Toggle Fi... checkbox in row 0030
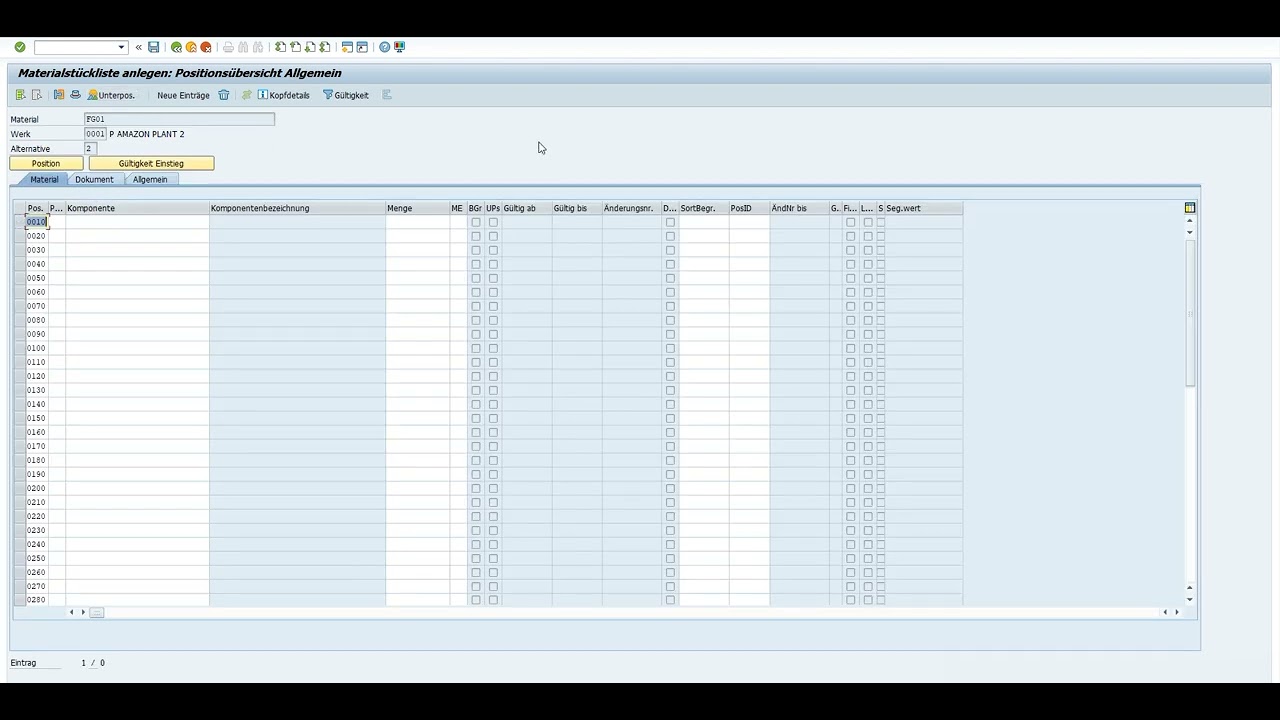1280x720 pixels. (850, 250)
